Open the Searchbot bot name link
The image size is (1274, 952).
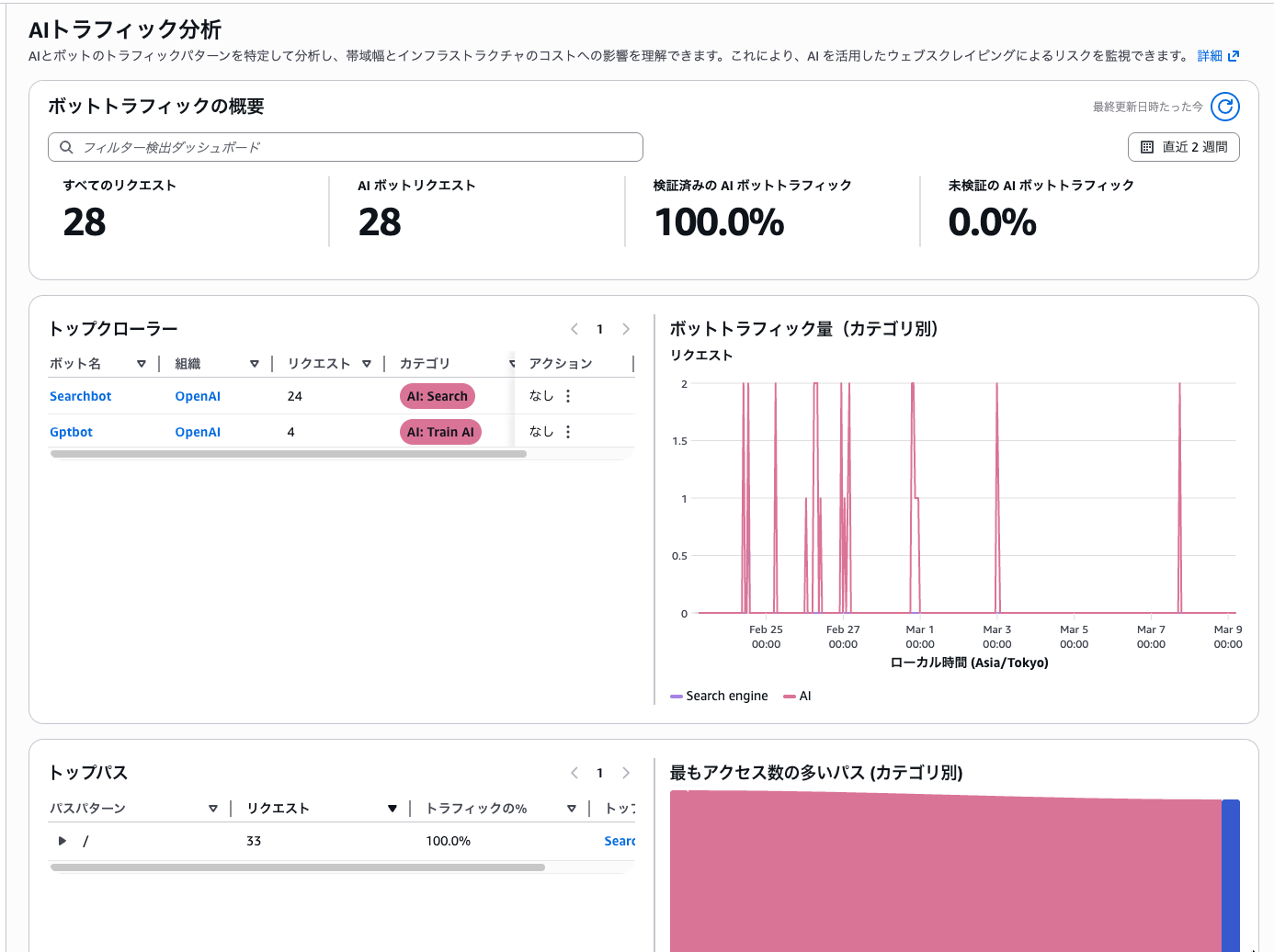coord(80,396)
